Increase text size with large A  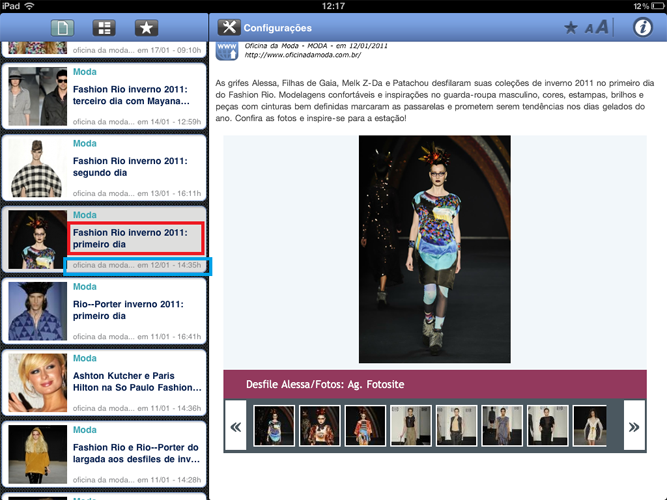601,27
